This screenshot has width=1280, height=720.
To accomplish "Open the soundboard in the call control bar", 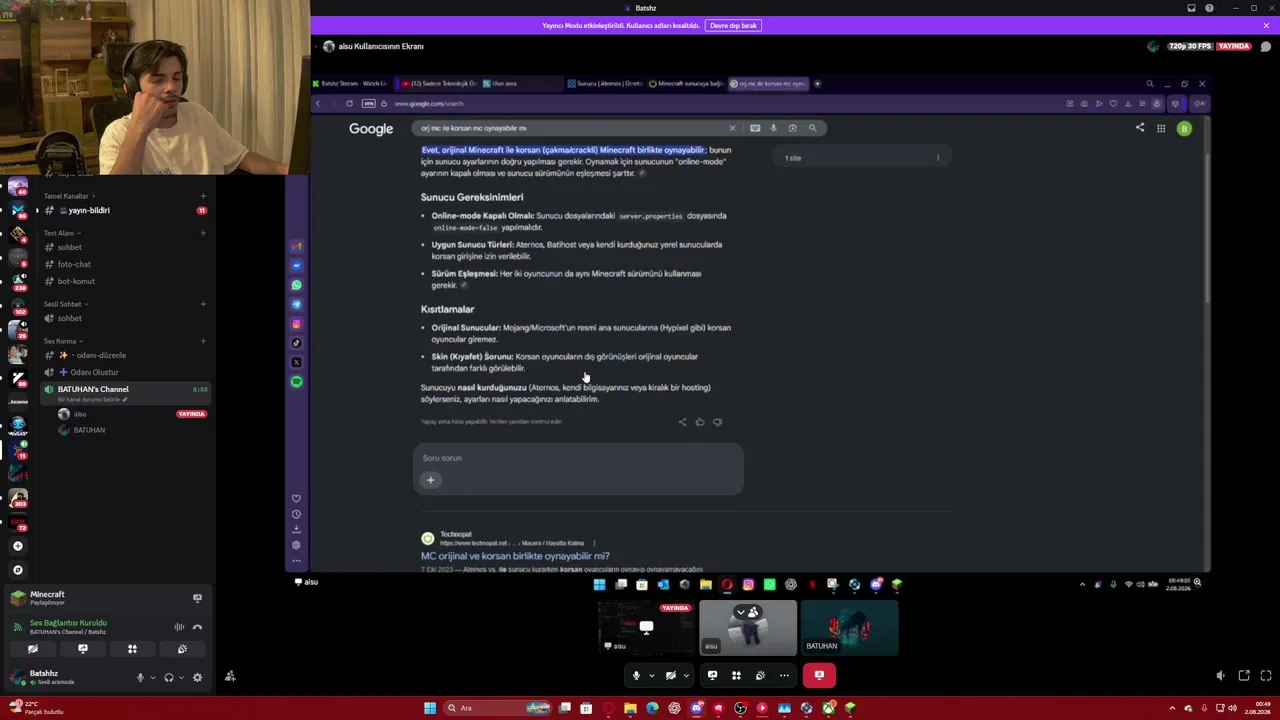I will tap(760, 676).
